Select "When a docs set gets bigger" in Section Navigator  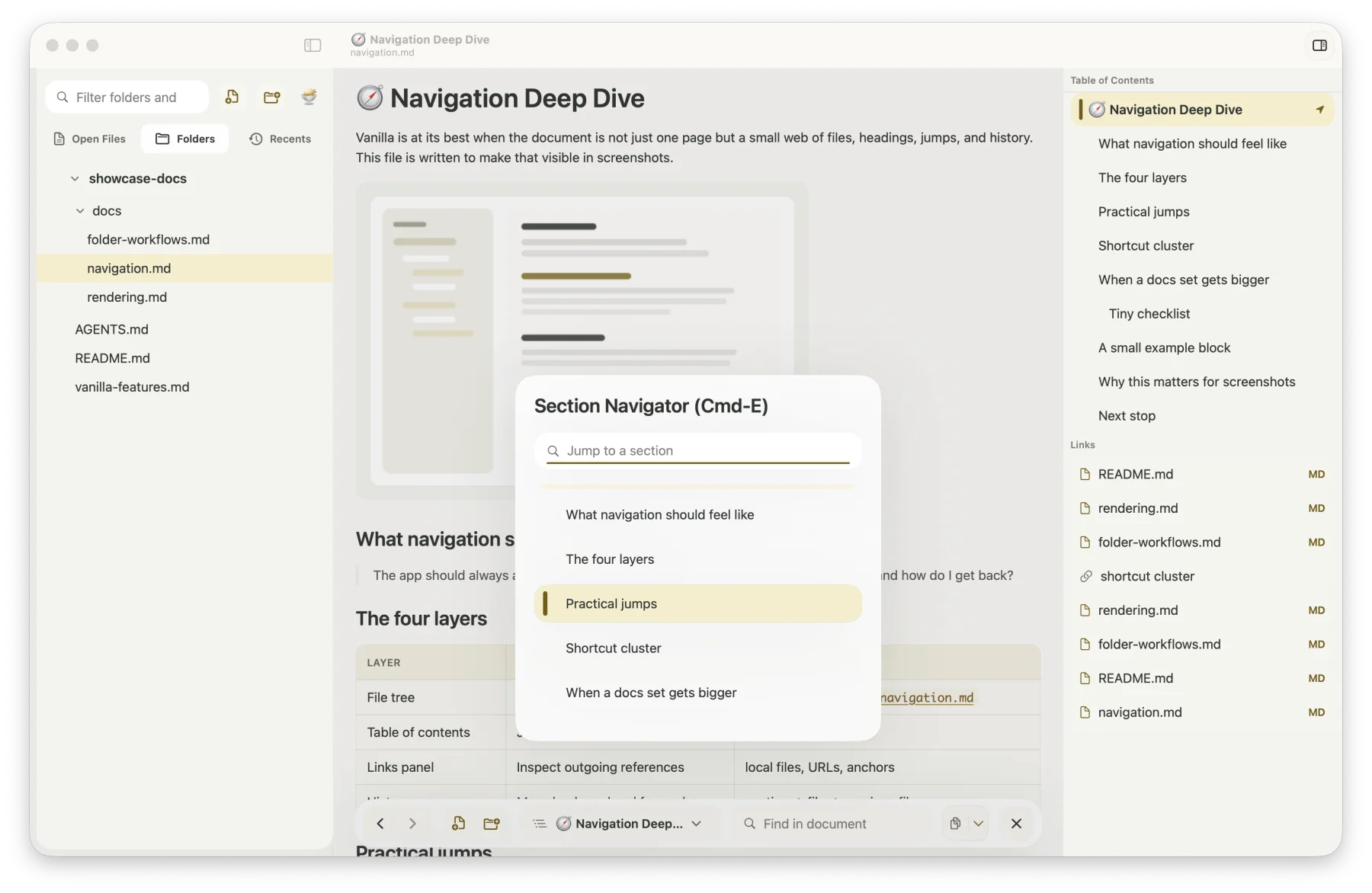click(698, 693)
